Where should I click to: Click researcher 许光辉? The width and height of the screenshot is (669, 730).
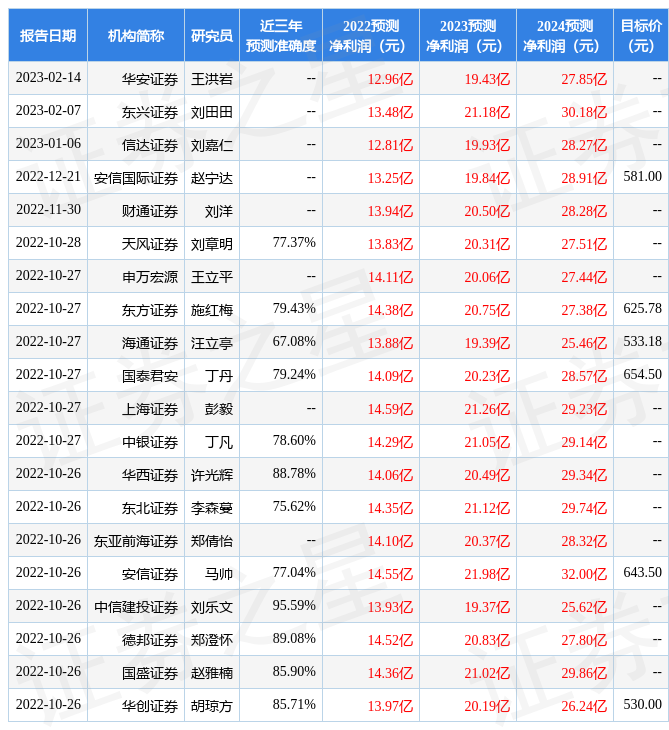tap(212, 475)
